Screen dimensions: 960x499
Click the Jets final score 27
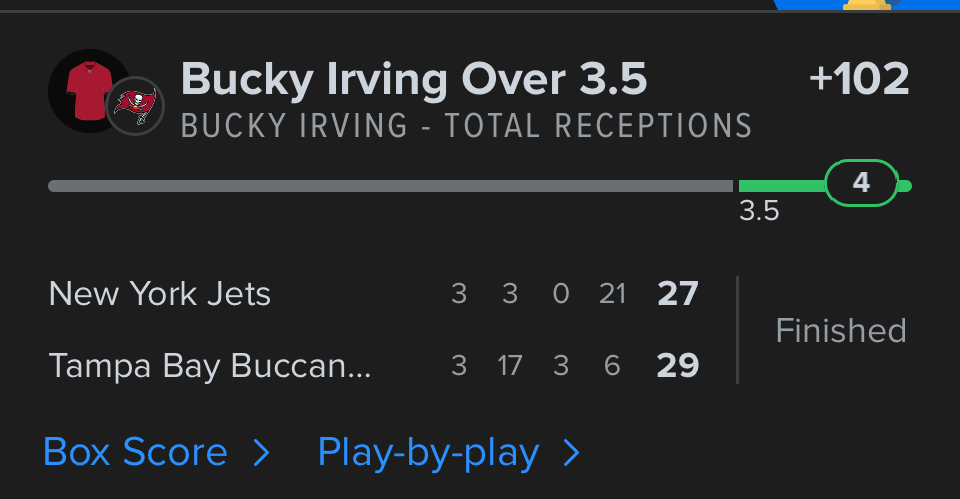[678, 294]
